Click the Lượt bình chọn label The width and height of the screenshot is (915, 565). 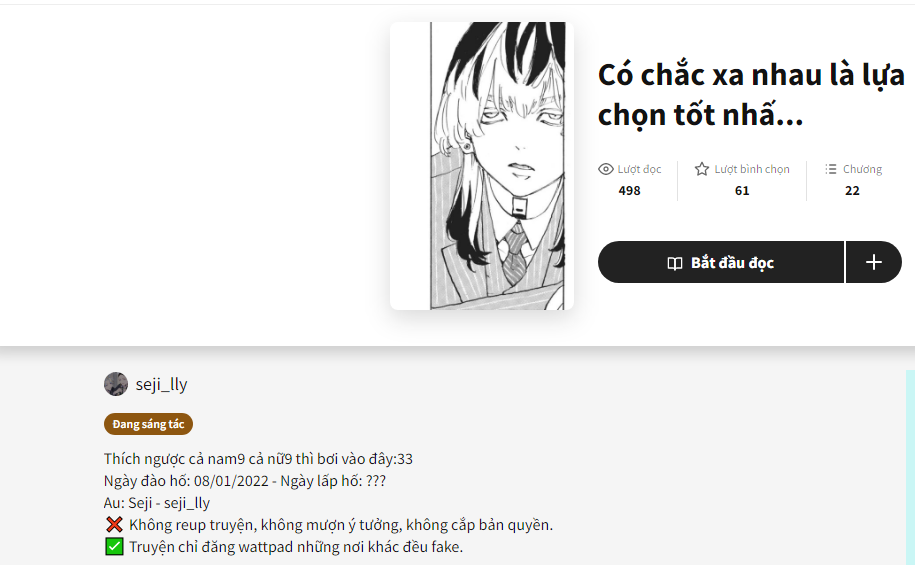752,169
